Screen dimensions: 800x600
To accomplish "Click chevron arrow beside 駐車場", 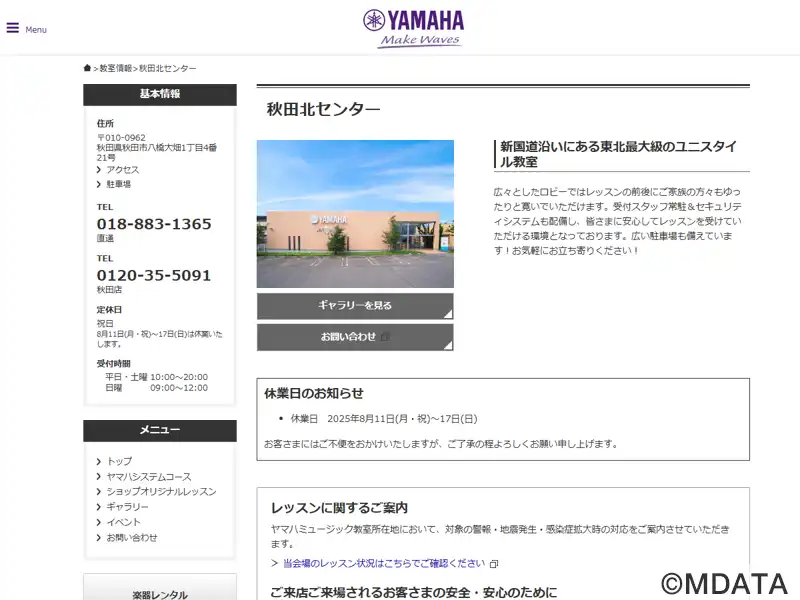I will click(99, 184).
